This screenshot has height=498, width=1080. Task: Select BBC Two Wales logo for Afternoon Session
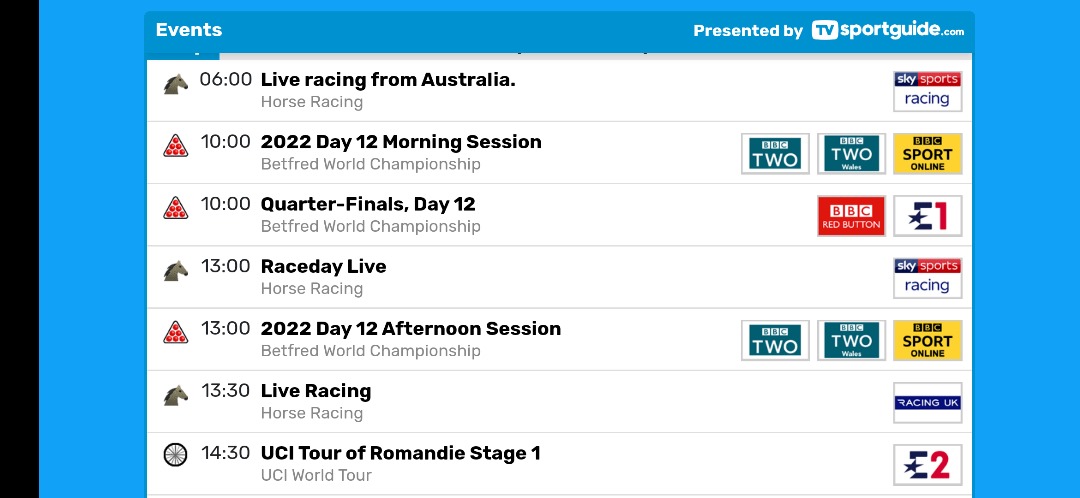[x=851, y=340]
